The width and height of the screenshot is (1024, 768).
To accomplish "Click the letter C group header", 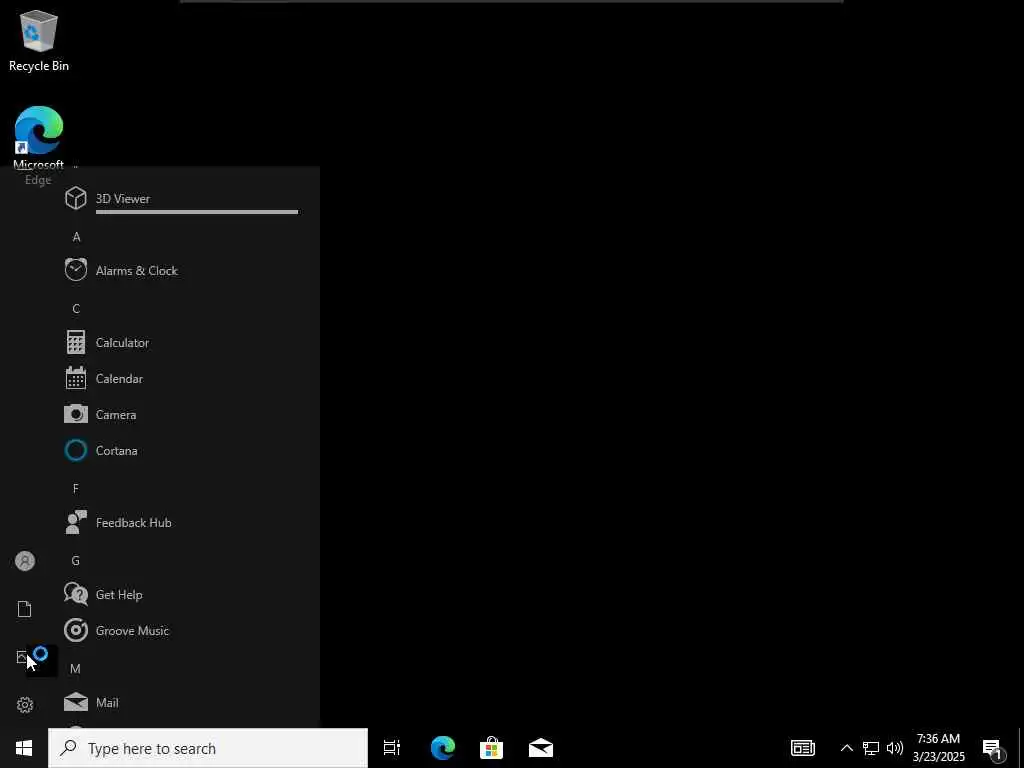I will point(76,309).
